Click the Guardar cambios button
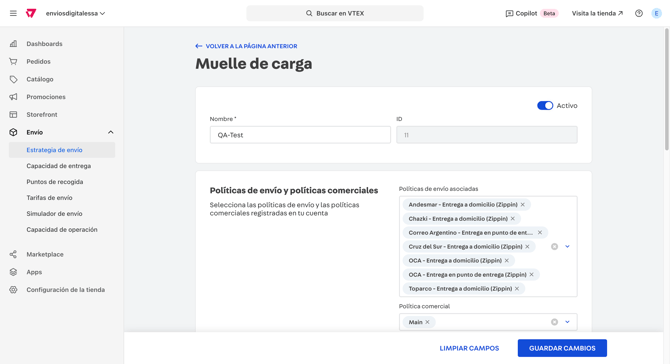This screenshot has width=670, height=364. tap(562, 348)
